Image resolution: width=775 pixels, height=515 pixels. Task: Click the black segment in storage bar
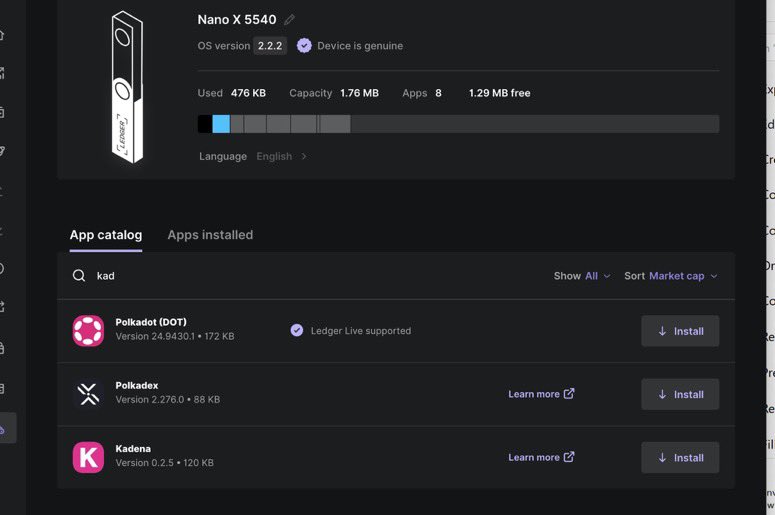[205, 124]
